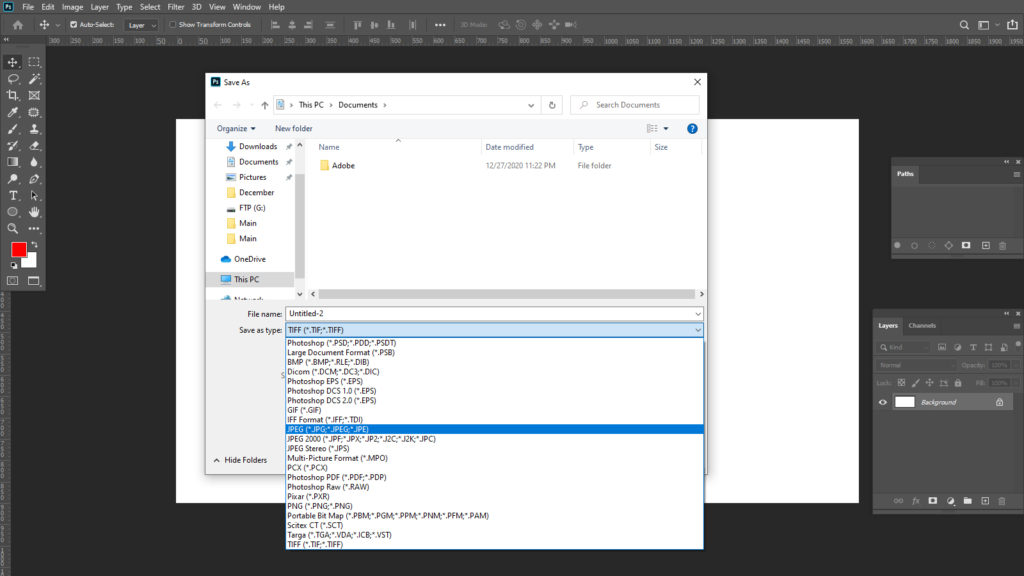Delete layer using trash icon in Layers
Image resolution: width=1024 pixels, height=576 pixels.
1002,501
